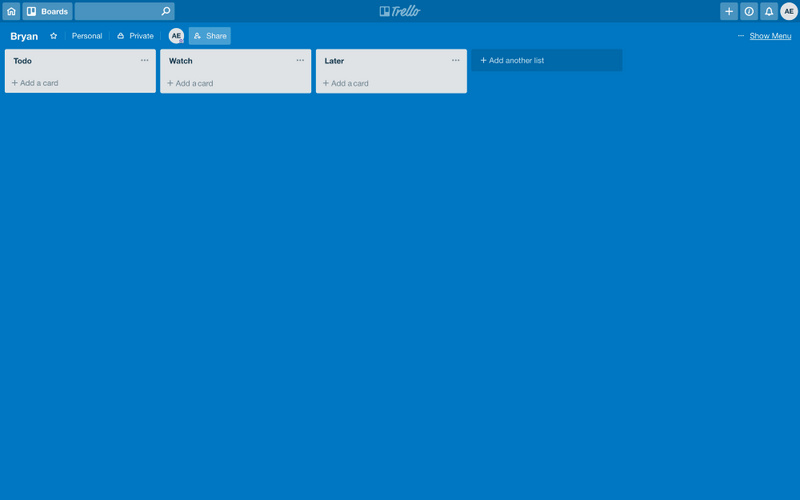The width and height of the screenshot is (800, 500).
Task: Click the Share button
Action: point(210,36)
